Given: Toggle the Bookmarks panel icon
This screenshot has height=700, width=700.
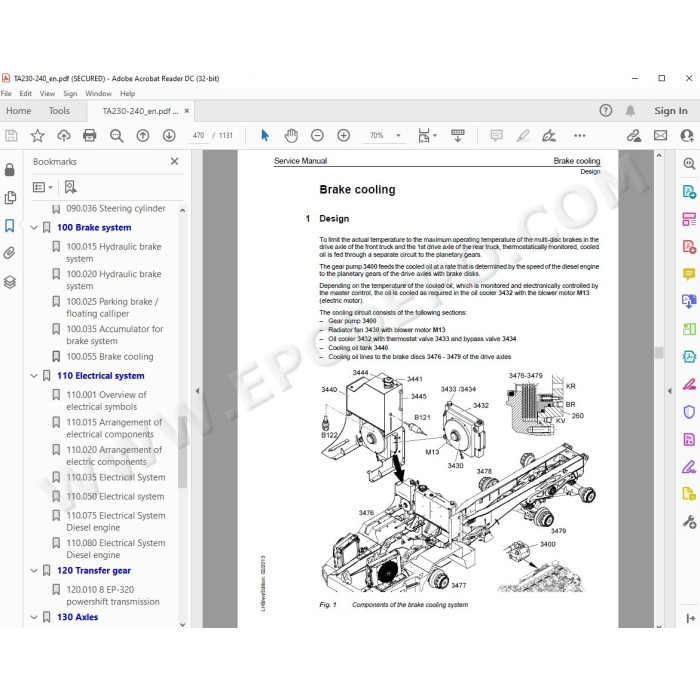Looking at the screenshot, I should [x=10, y=225].
